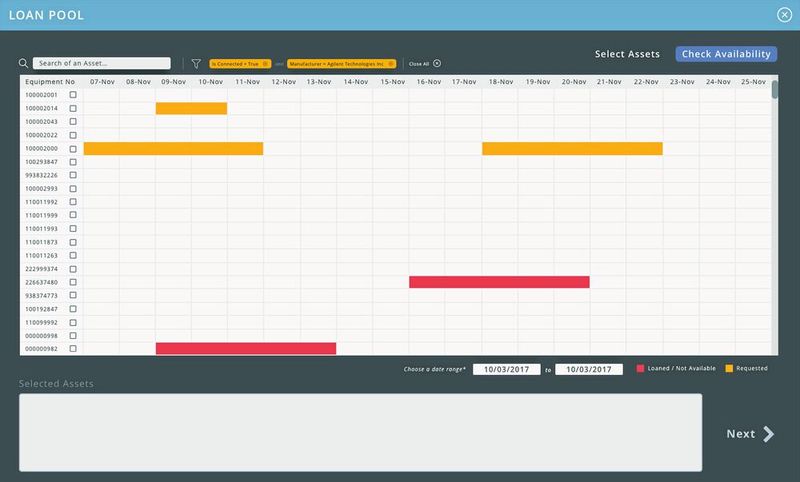Image resolution: width=800 pixels, height=482 pixels.
Task: Click the start date field of the range
Action: tap(507, 369)
